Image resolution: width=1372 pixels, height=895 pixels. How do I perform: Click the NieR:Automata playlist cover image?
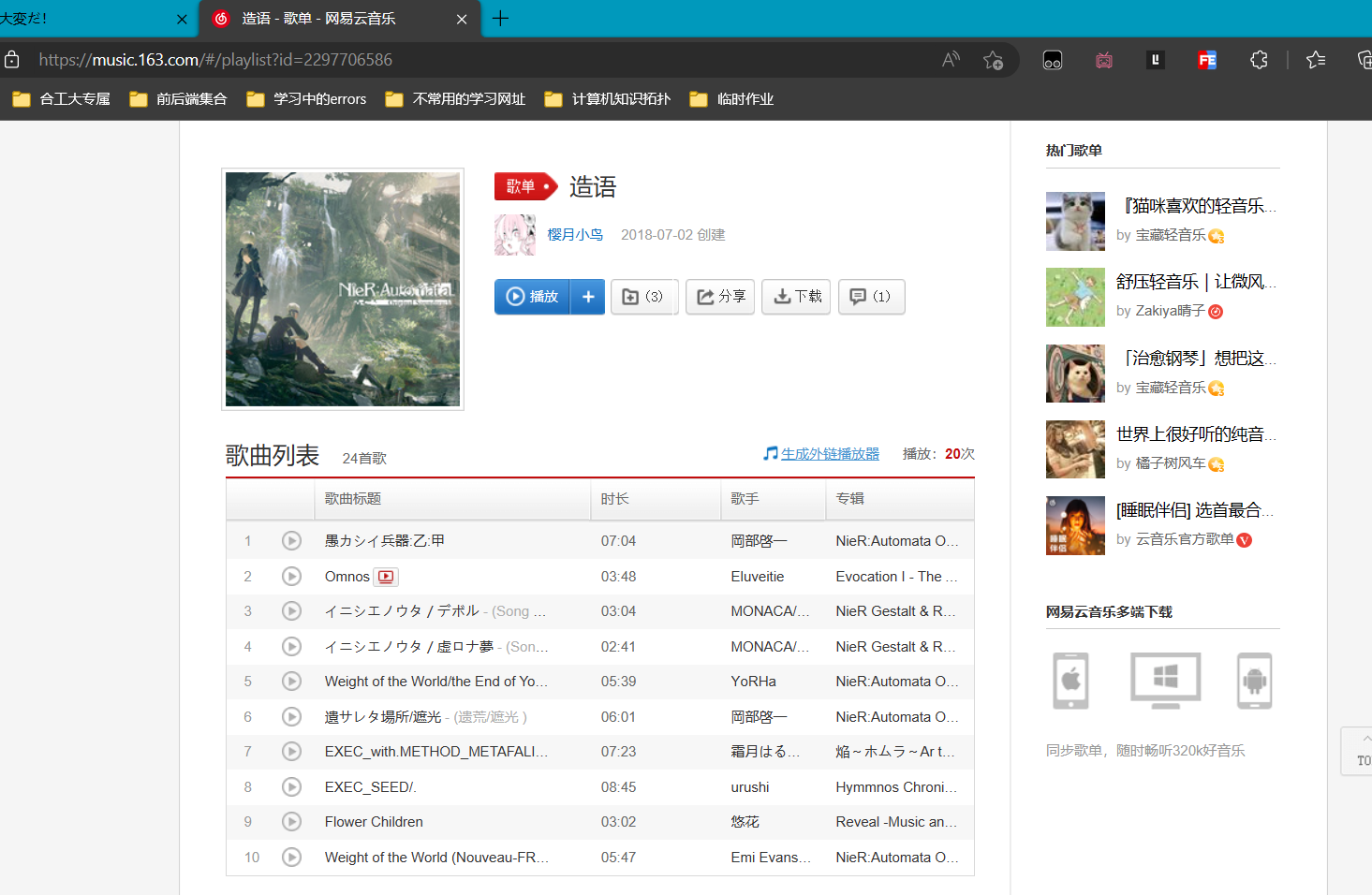(343, 289)
